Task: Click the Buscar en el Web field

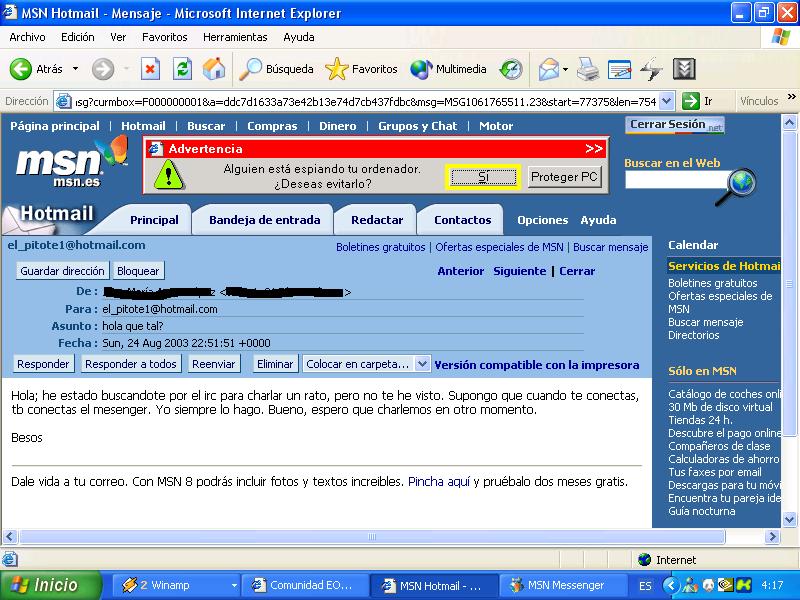Action: tap(675, 180)
